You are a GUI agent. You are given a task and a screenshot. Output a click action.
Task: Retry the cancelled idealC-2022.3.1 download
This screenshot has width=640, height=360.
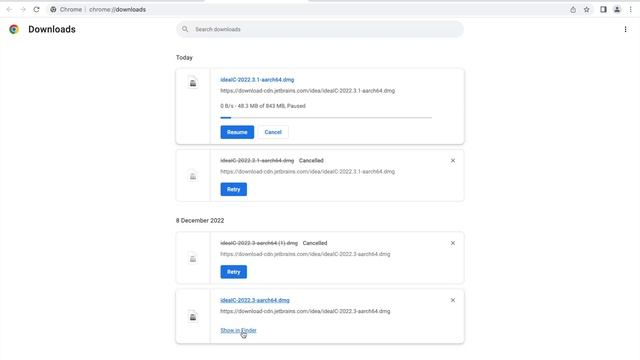pyautogui.click(x=233, y=189)
